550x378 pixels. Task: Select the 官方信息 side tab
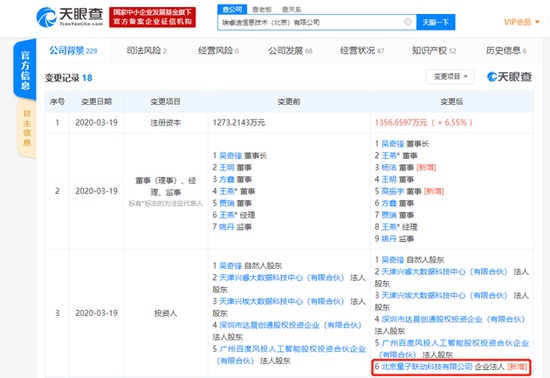pyautogui.click(x=25, y=69)
